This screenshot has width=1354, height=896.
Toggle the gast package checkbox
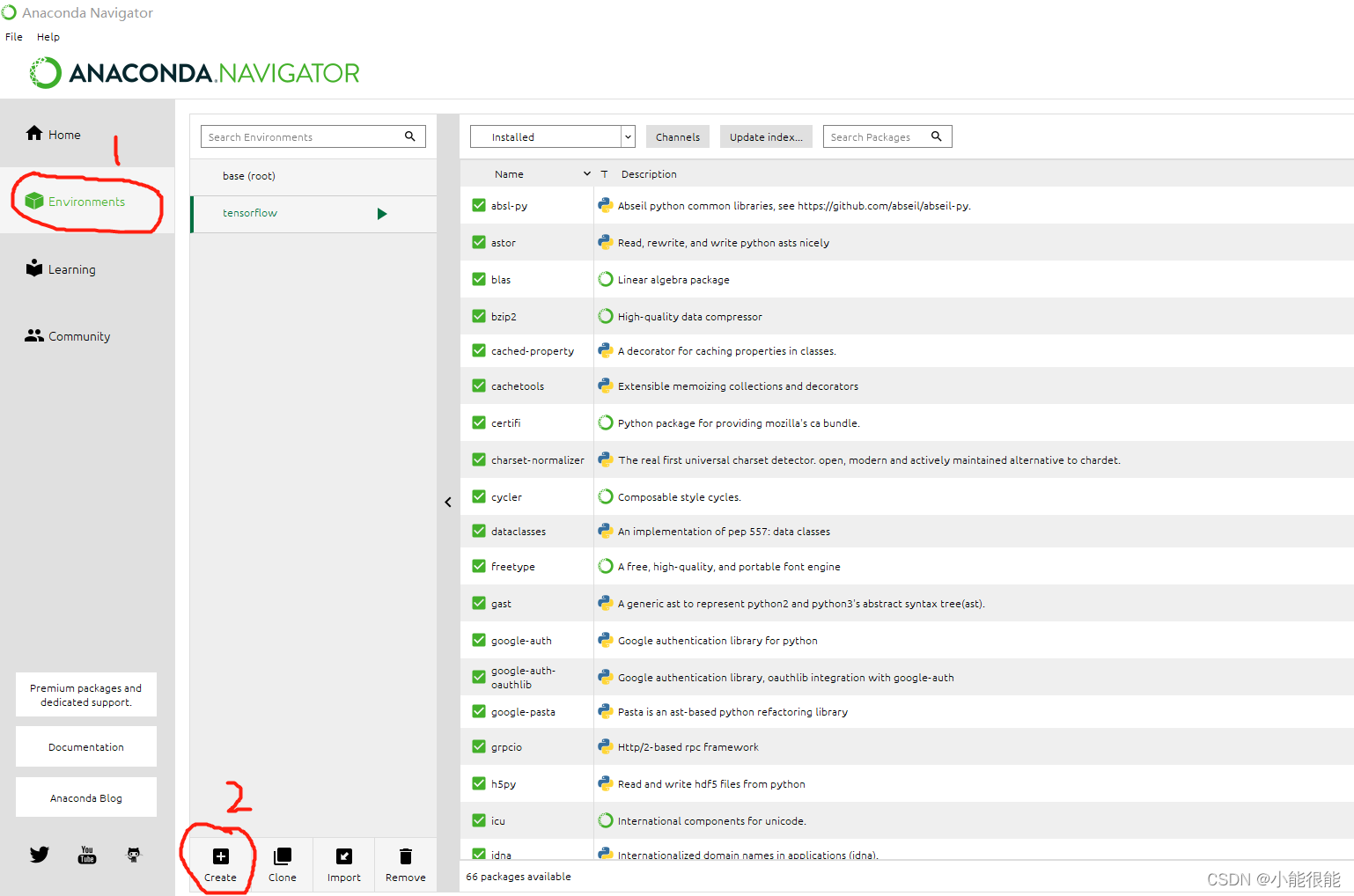479,603
